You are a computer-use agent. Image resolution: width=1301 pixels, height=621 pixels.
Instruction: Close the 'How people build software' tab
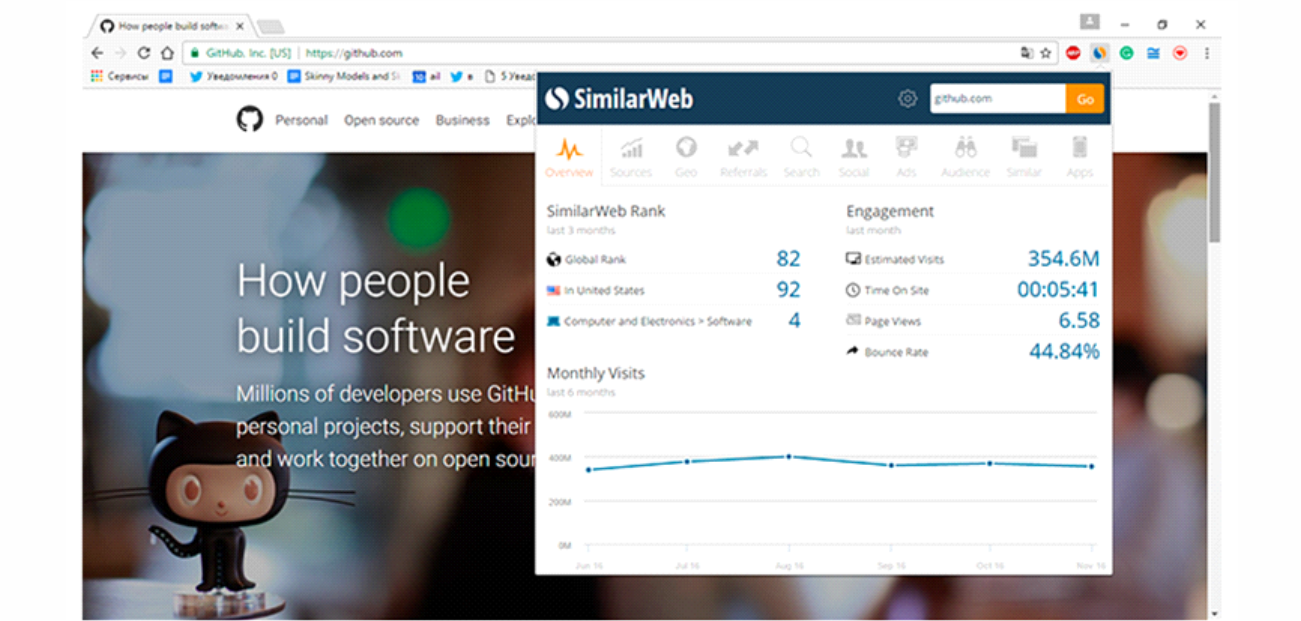tap(240, 25)
